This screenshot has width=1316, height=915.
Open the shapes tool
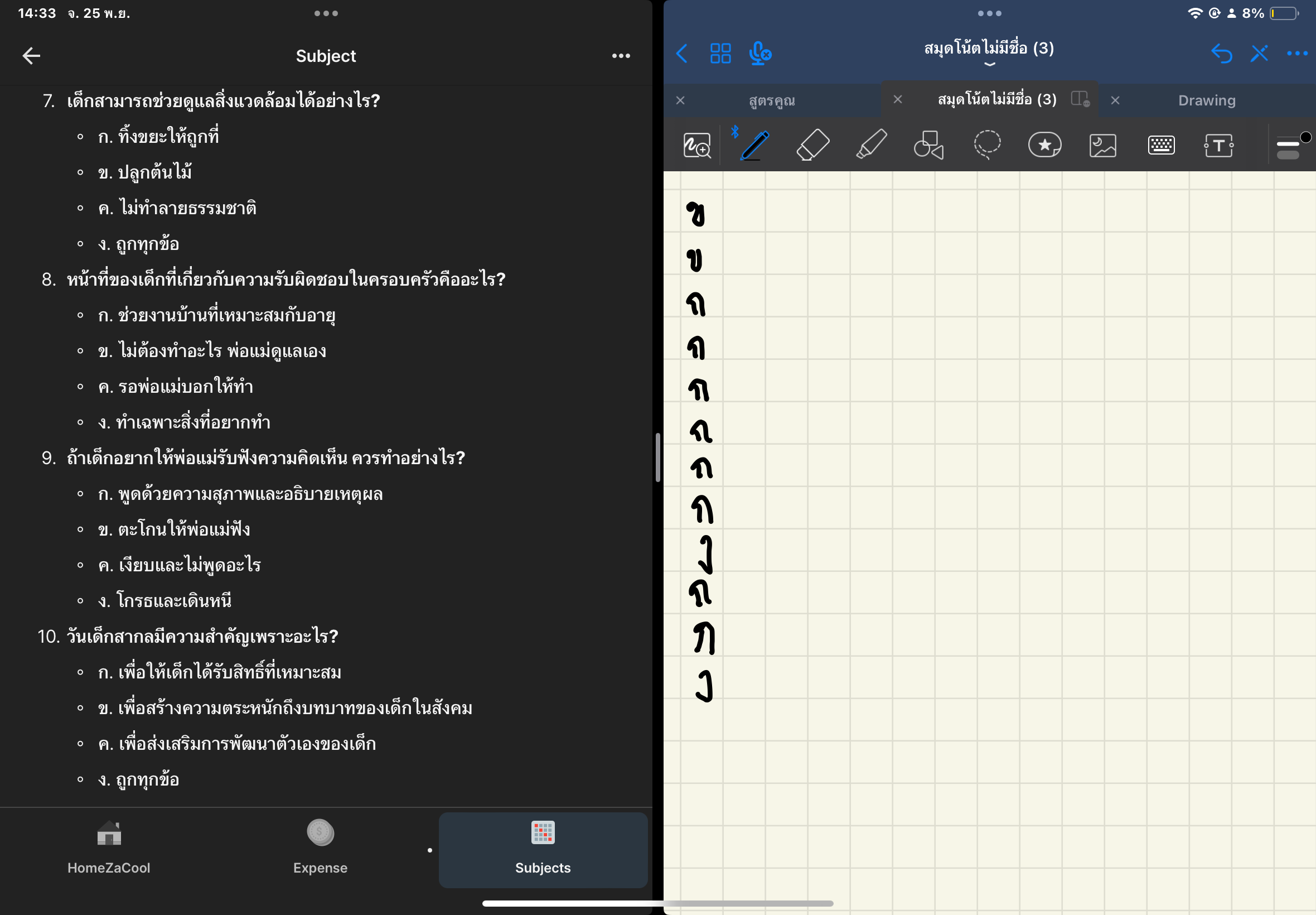(x=928, y=145)
